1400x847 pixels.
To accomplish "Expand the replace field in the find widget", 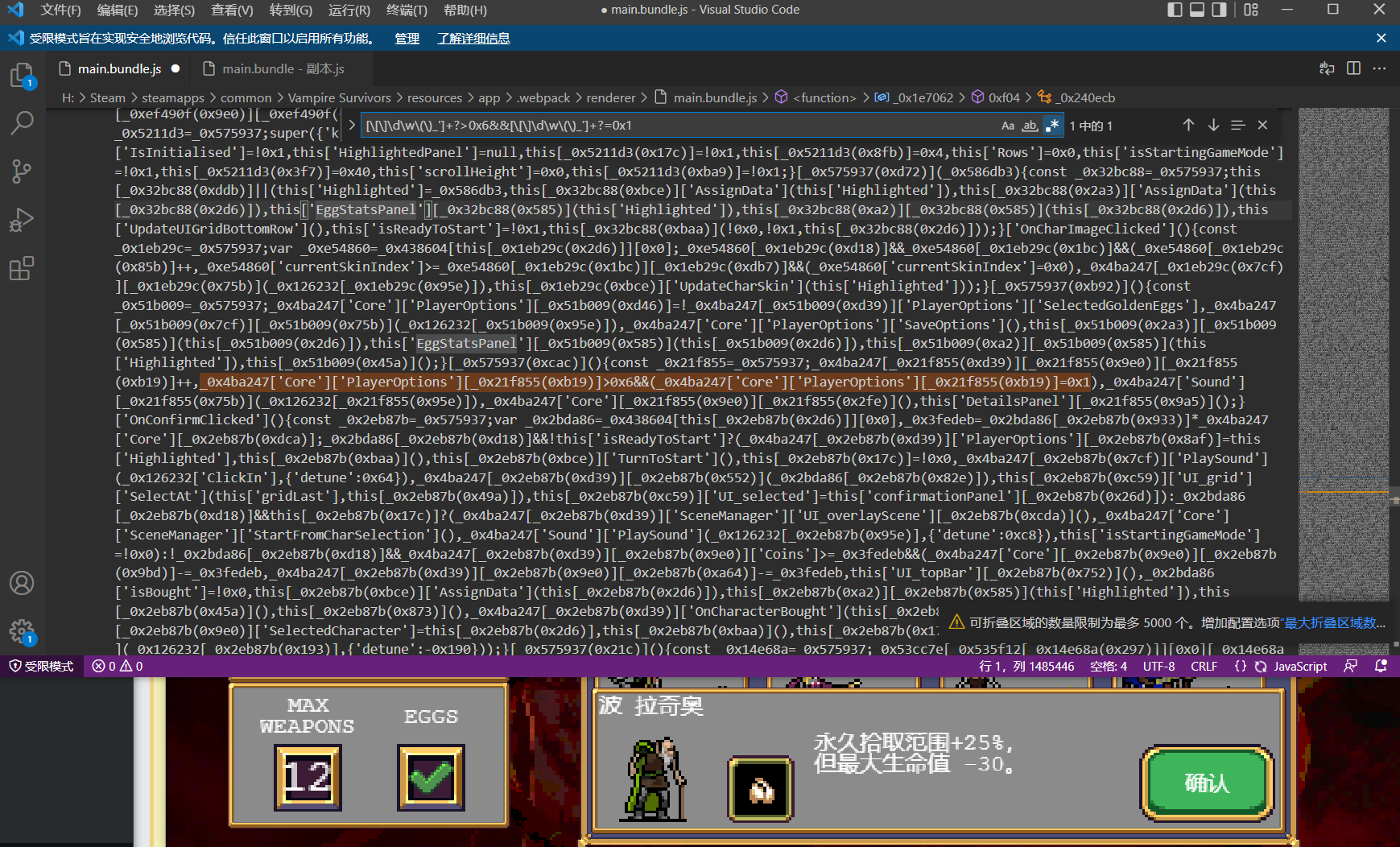I will coord(352,126).
